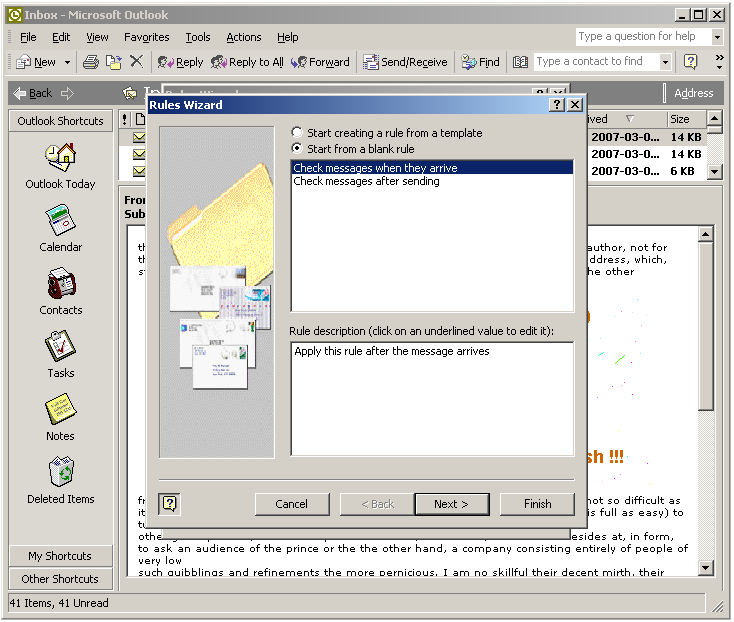
Task: Open the File menu
Action: pos(28,37)
